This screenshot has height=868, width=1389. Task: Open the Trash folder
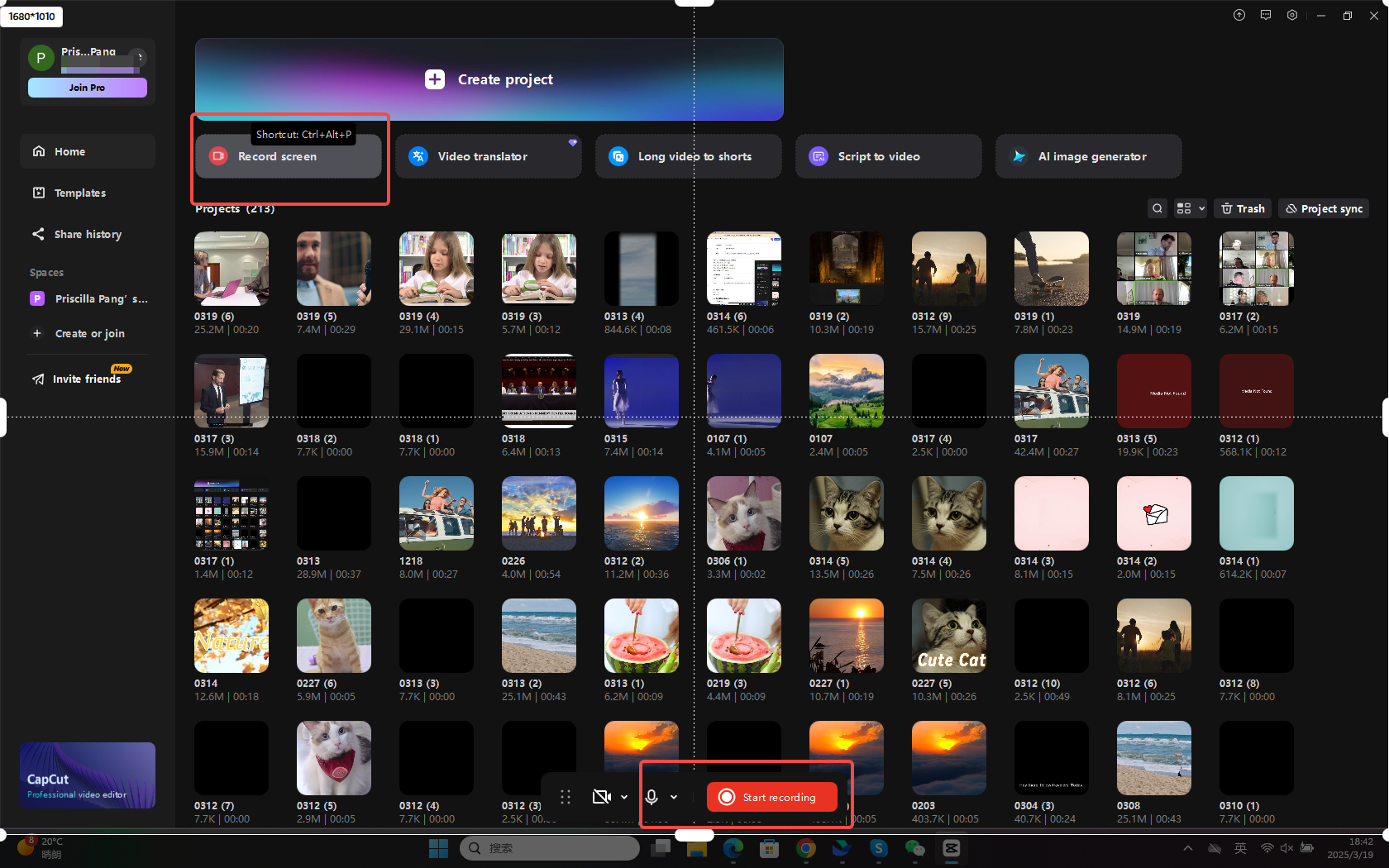[x=1243, y=208]
